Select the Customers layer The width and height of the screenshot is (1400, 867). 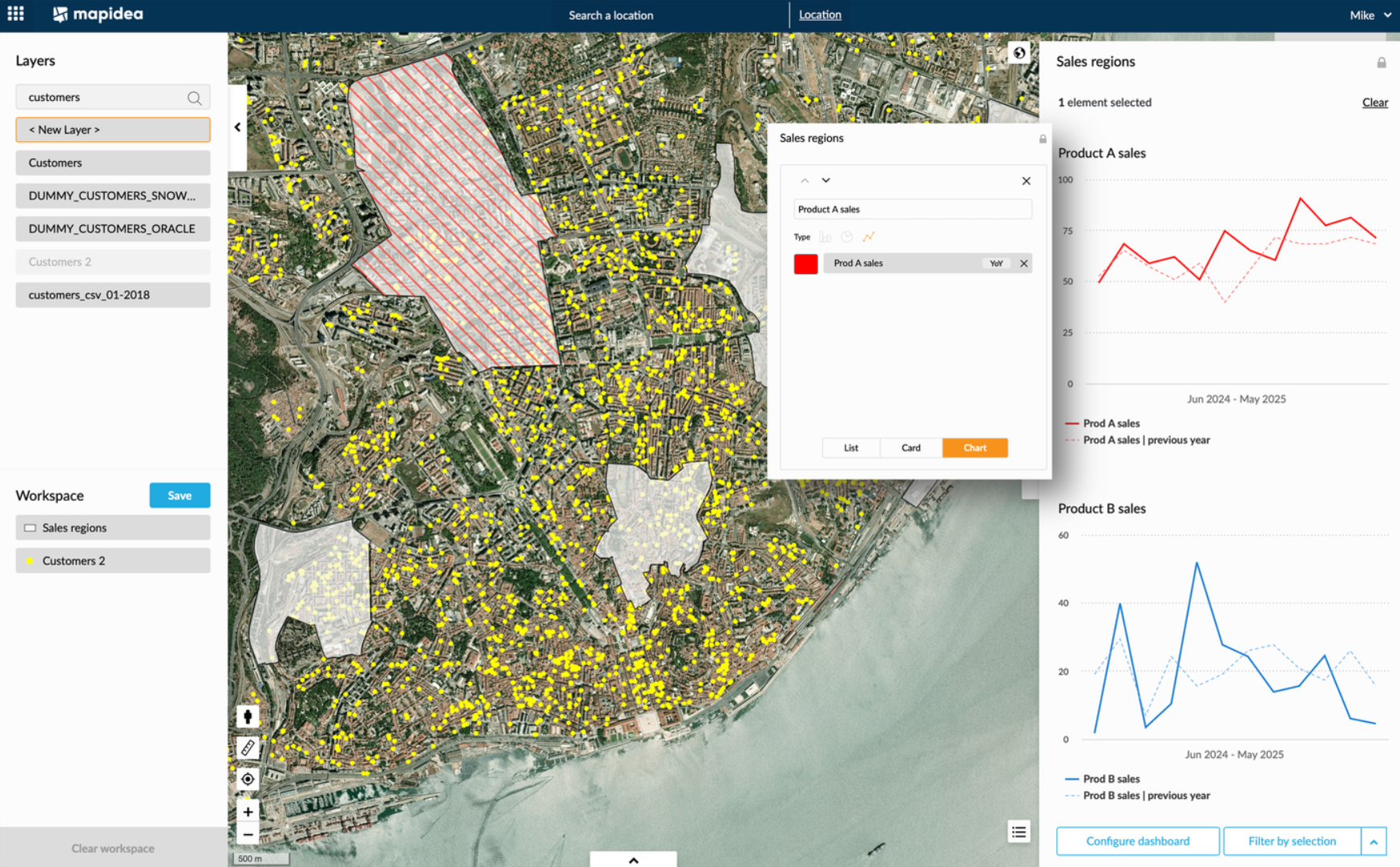(x=113, y=163)
